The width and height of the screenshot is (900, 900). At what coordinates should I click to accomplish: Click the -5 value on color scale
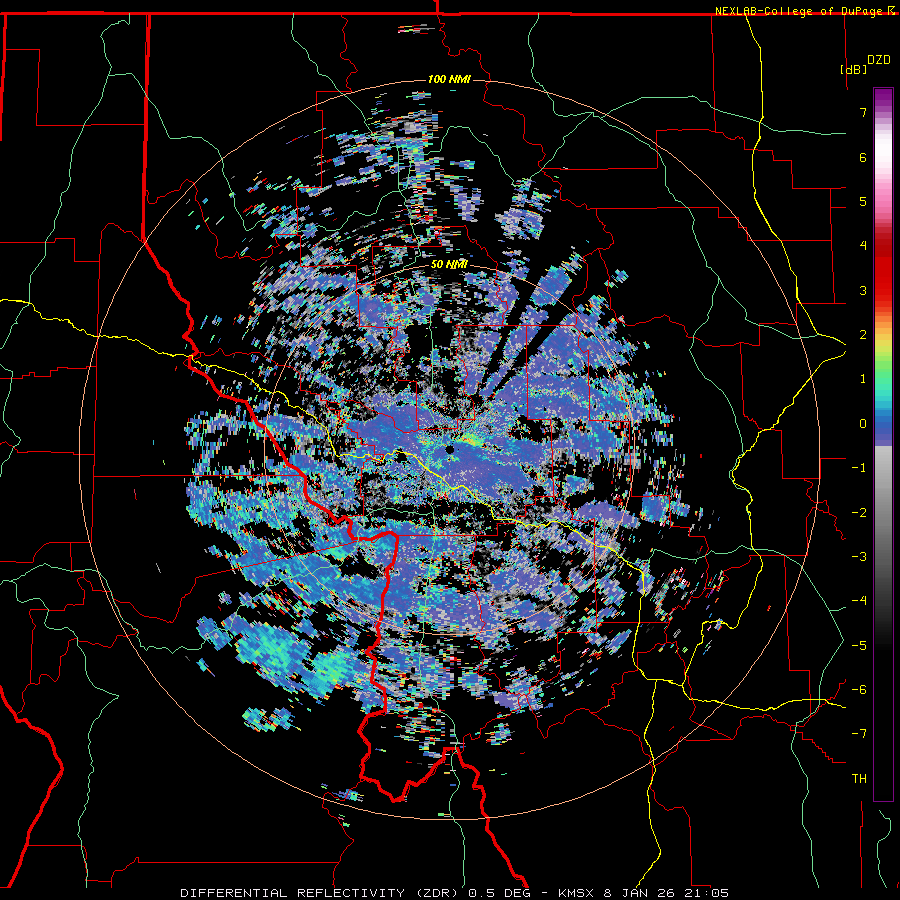pyautogui.click(x=859, y=646)
